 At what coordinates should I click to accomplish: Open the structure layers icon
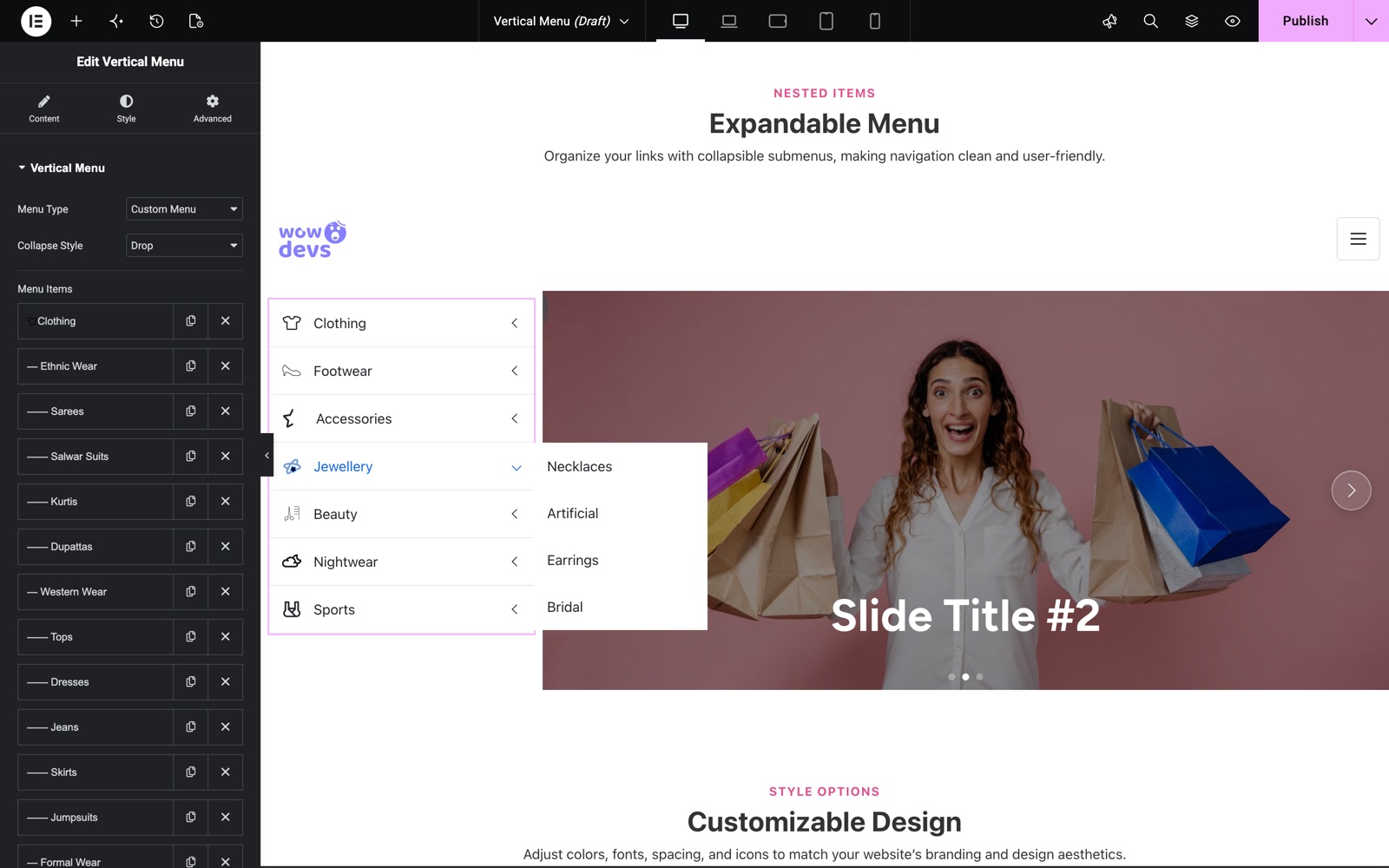point(1191,21)
